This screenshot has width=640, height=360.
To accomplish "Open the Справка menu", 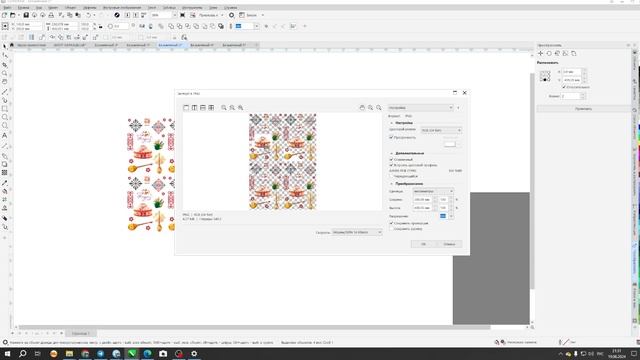I will pyautogui.click(x=231, y=8).
